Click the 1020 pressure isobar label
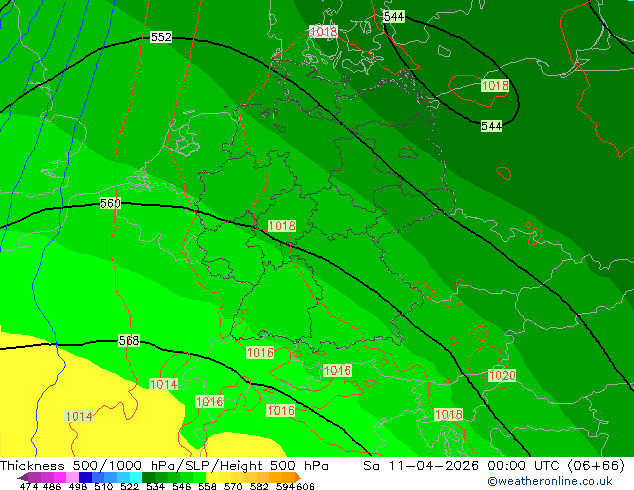The height and width of the screenshot is (490, 634). pyautogui.click(x=502, y=376)
